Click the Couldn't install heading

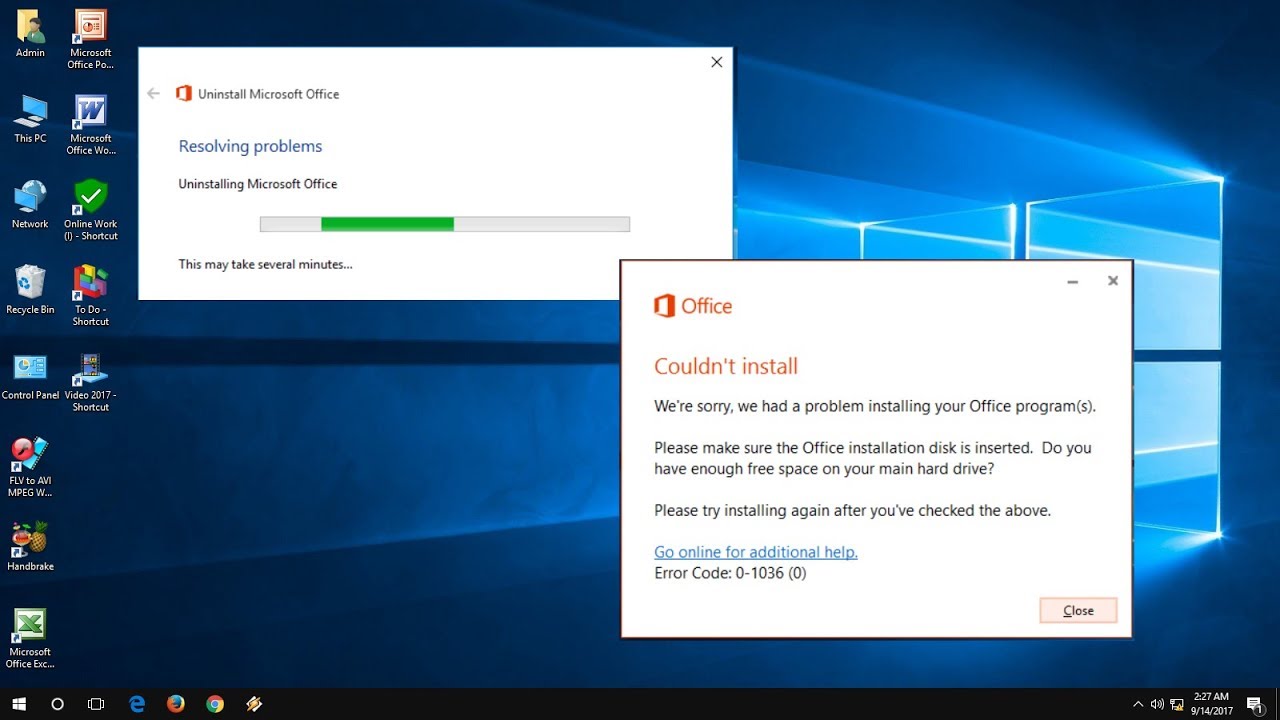[726, 366]
